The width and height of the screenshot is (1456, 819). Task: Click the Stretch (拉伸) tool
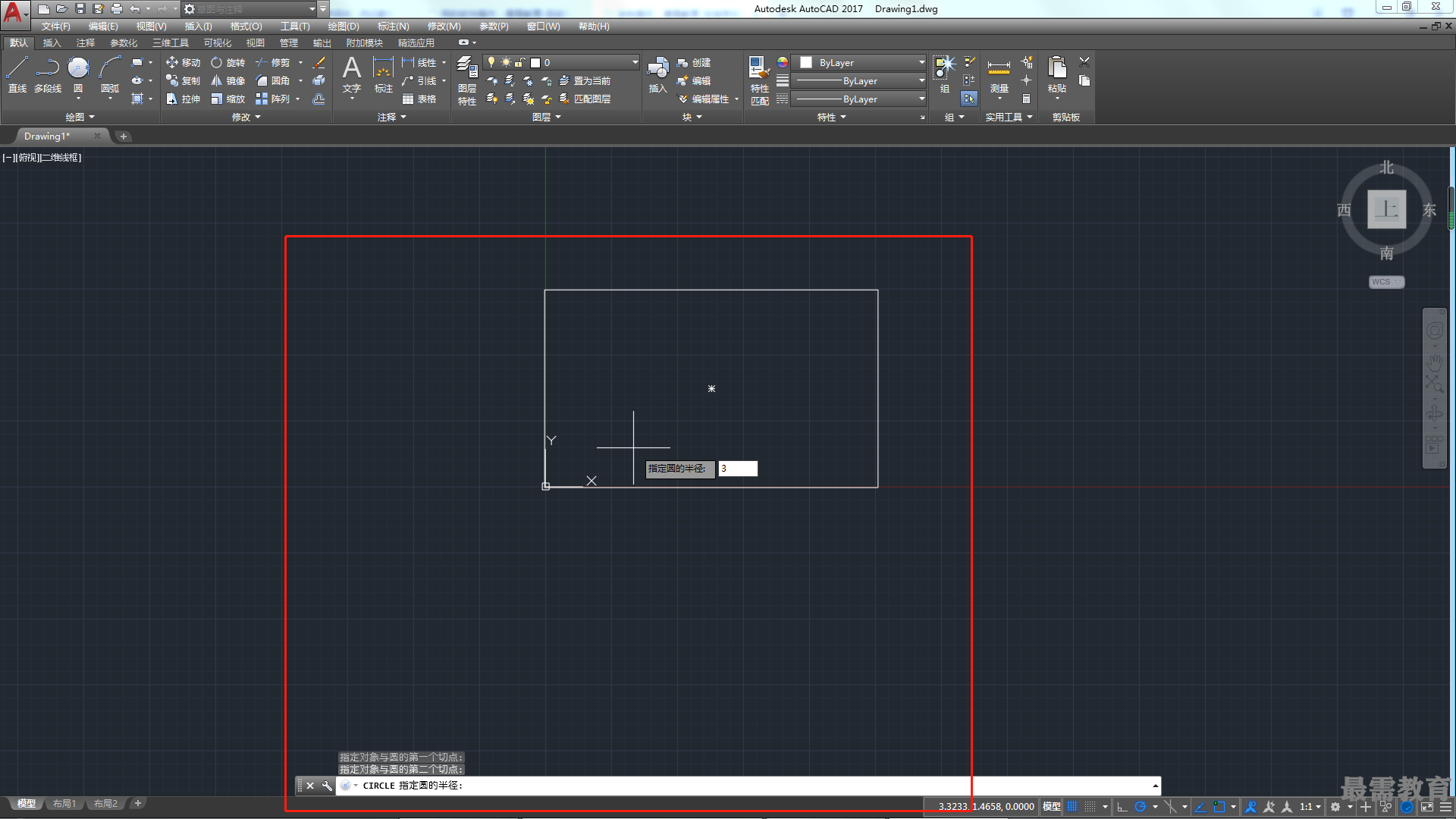tap(183, 99)
